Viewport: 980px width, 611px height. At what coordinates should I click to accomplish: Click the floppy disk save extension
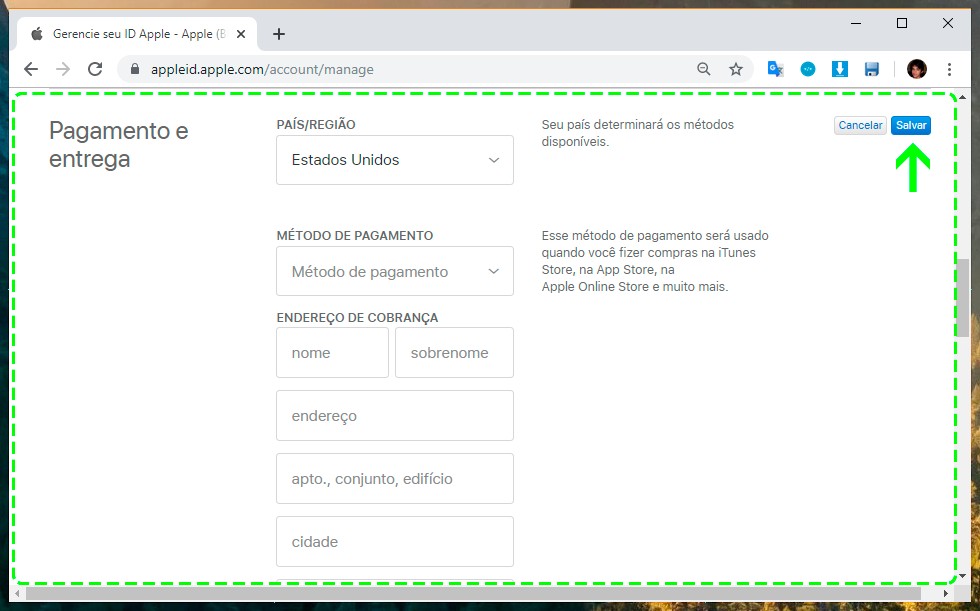(x=872, y=69)
